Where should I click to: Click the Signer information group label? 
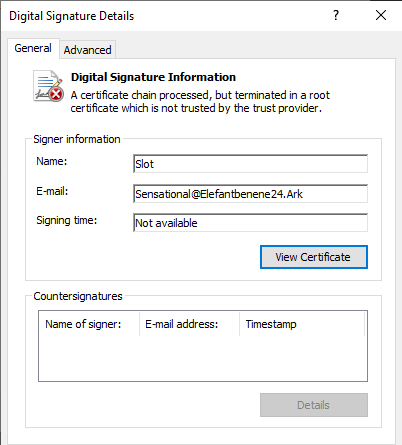[x=77, y=139]
